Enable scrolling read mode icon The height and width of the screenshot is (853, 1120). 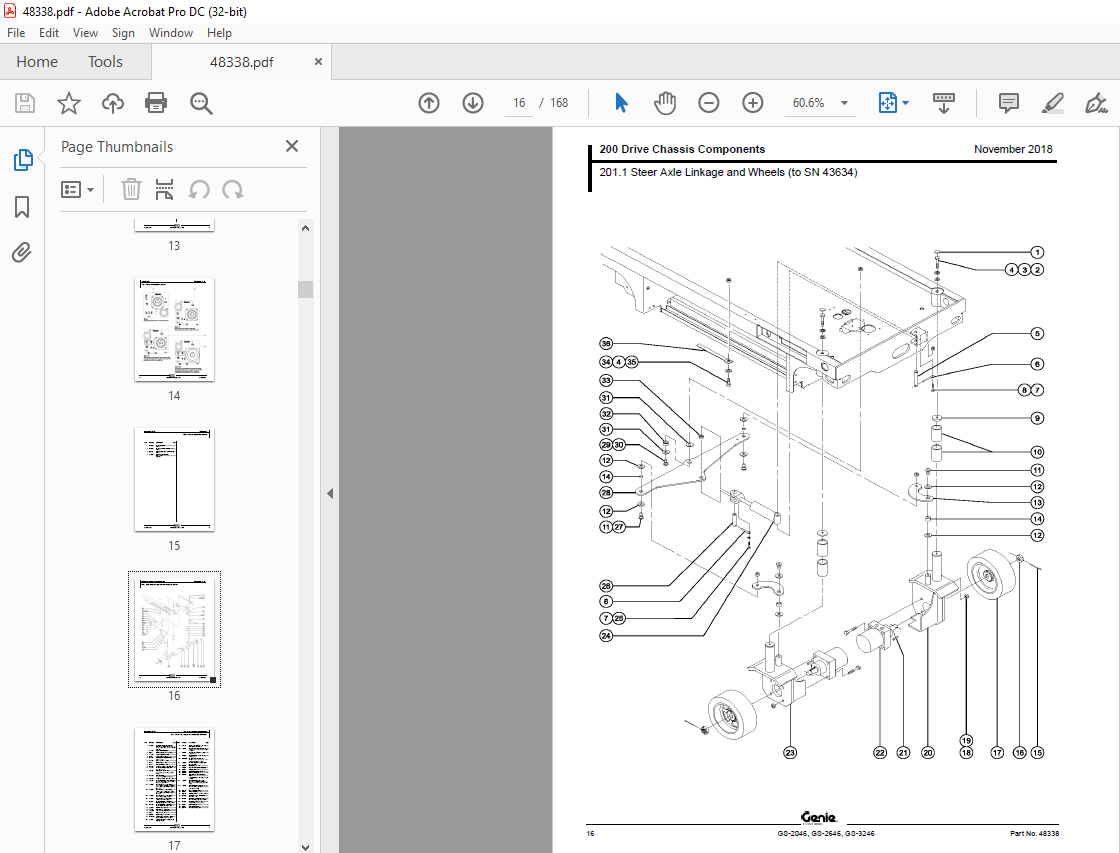click(944, 103)
